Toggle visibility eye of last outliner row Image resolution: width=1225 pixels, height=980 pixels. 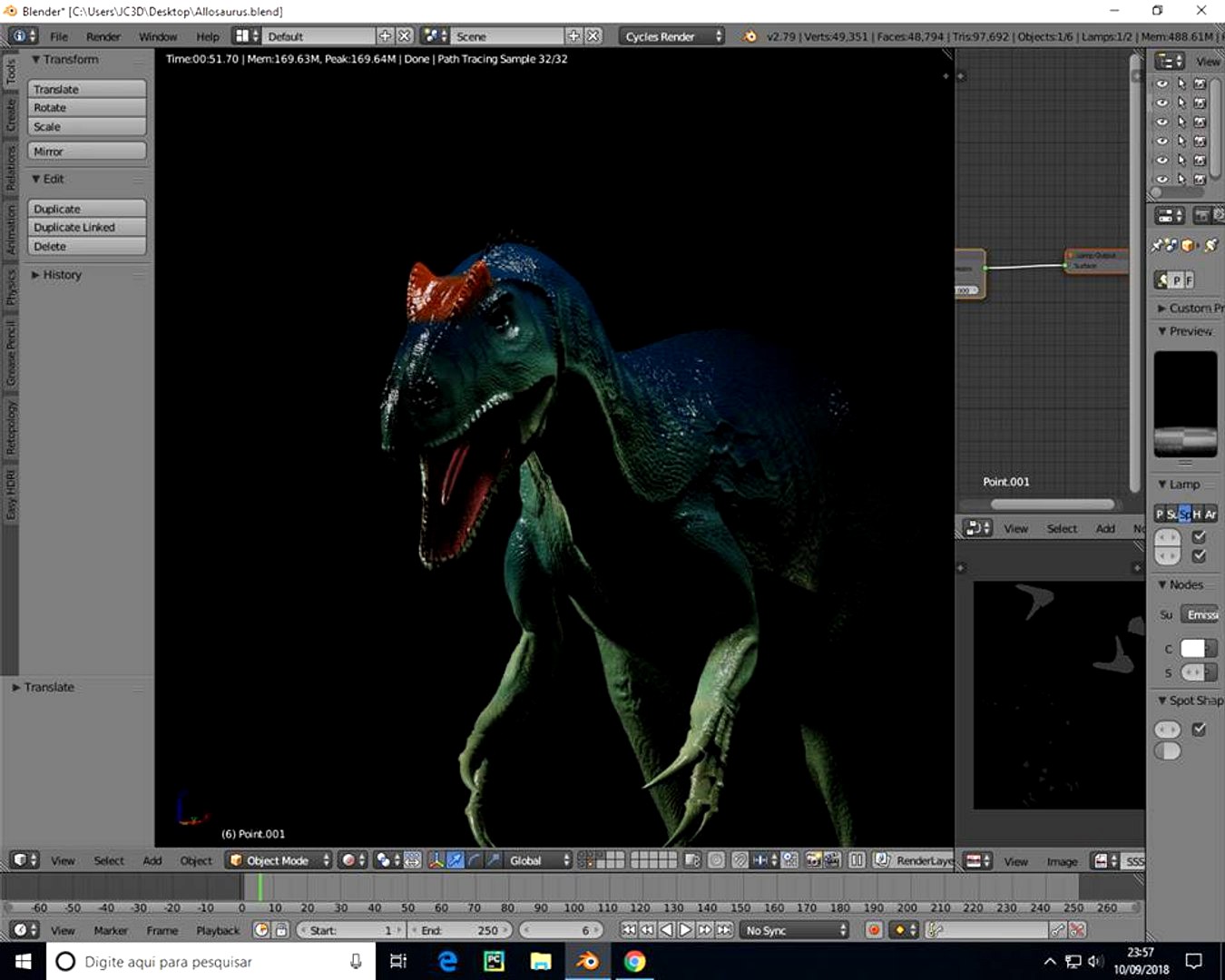[1161, 179]
